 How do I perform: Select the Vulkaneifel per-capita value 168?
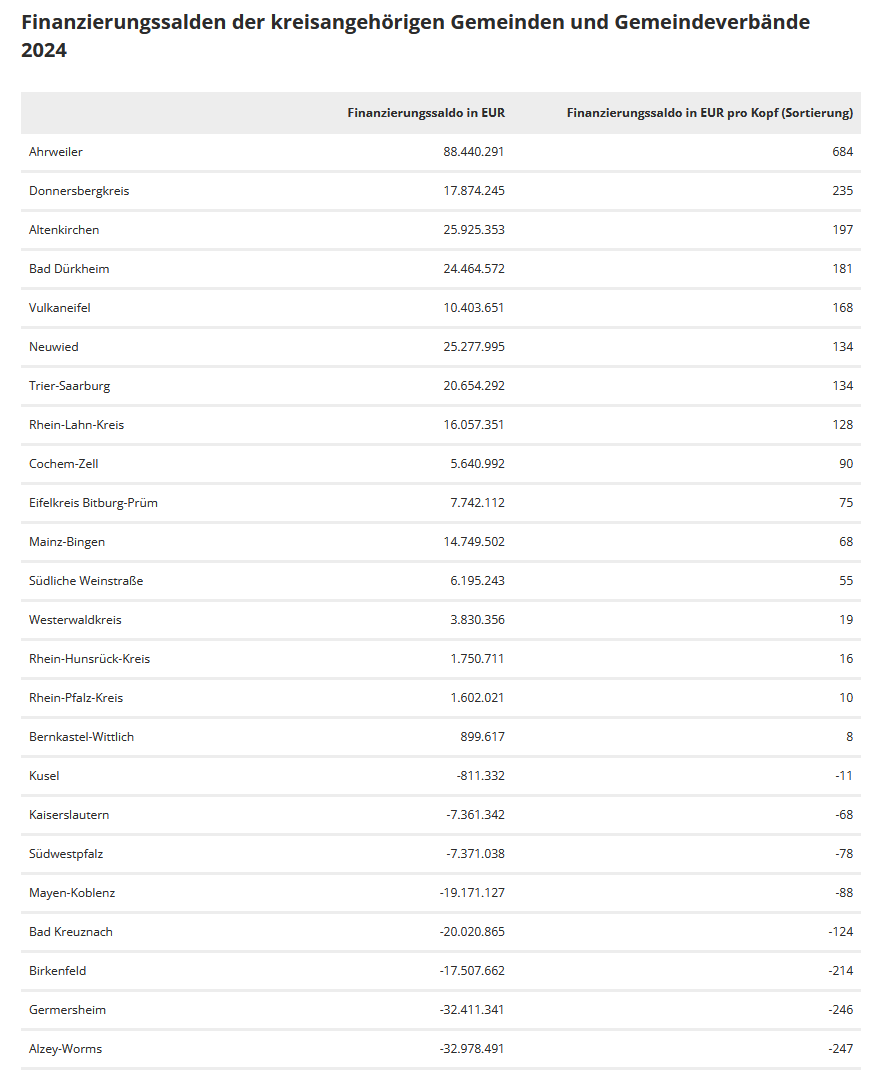(x=842, y=308)
